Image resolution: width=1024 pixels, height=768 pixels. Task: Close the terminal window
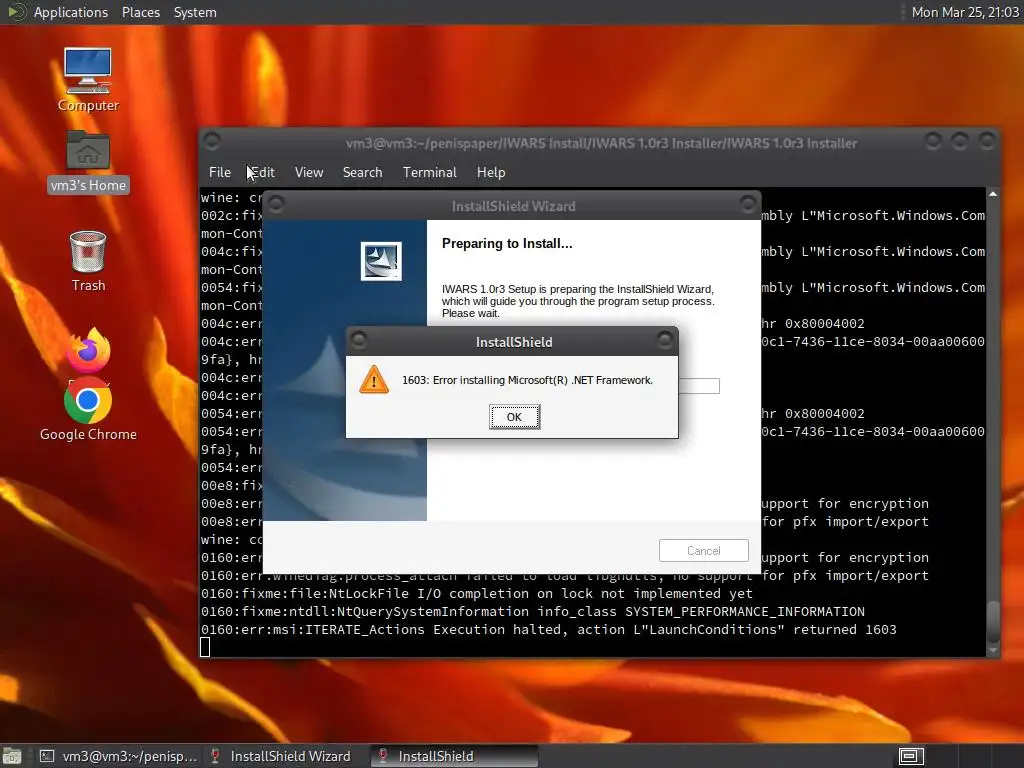pyautogui.click(x=987, y=140)
